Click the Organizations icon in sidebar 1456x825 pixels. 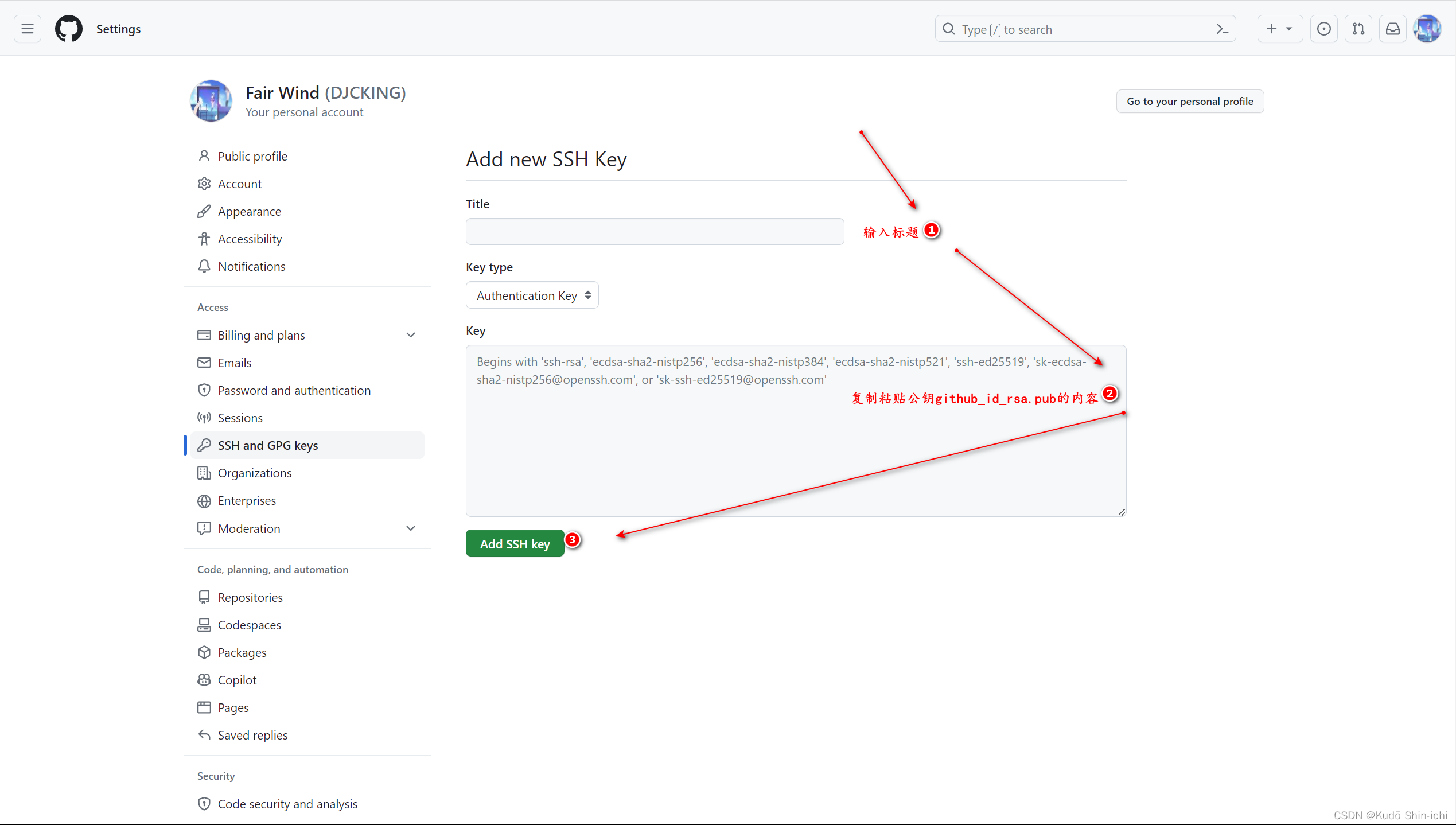tap(204, 473)
